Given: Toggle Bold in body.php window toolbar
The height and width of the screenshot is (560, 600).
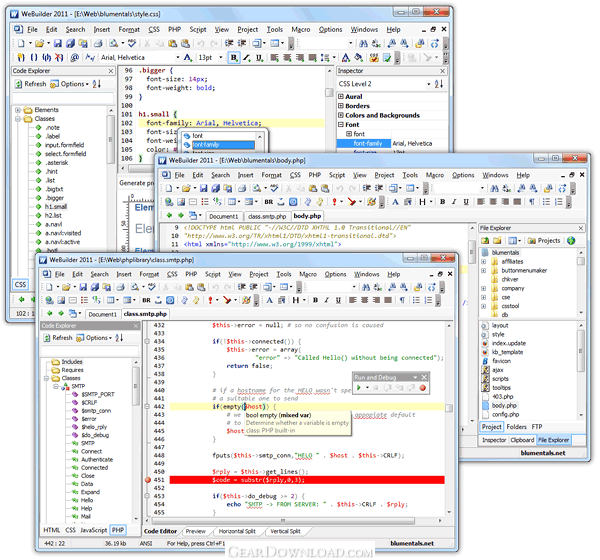Looking at the screenshot, I should (x=442, y=202).
